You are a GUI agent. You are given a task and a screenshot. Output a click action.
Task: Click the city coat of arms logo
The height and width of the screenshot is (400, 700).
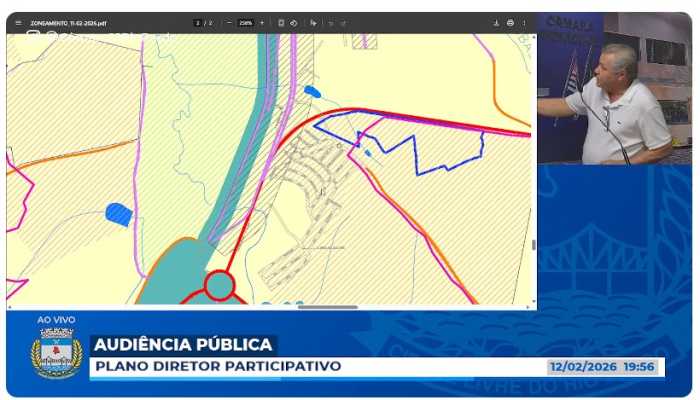point(57,353)
